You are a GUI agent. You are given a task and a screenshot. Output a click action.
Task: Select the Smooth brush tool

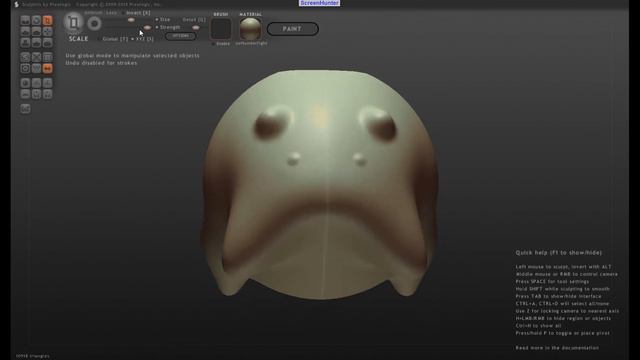click(47, 42)
